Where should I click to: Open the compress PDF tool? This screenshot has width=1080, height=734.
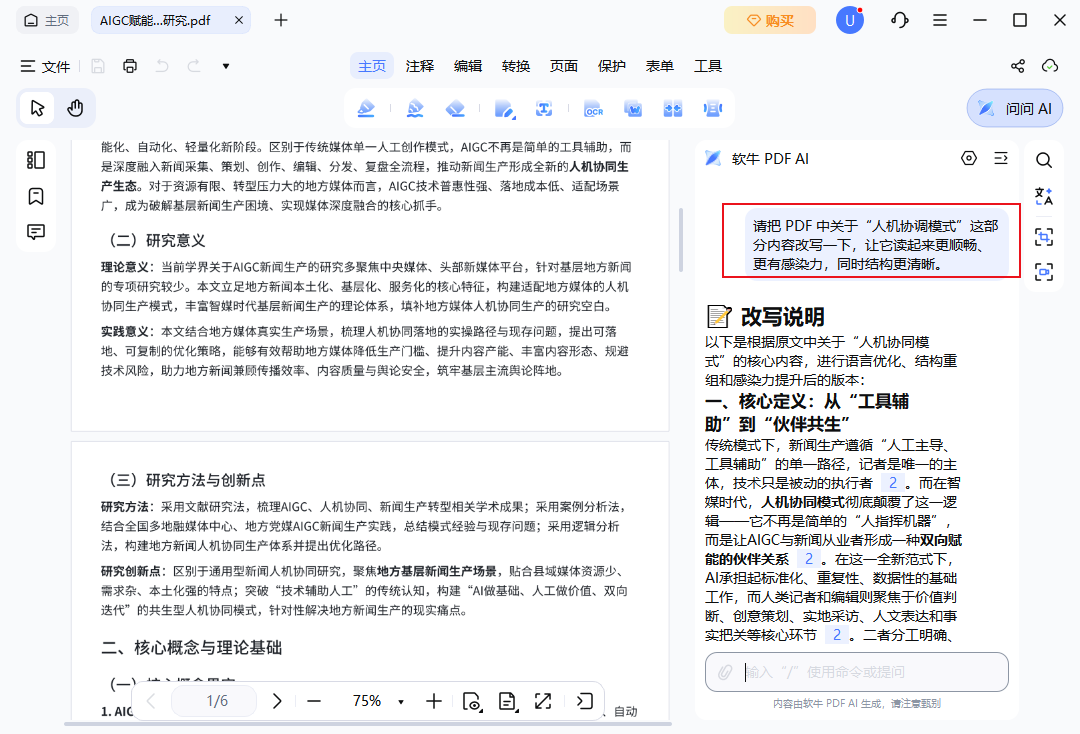click(x=672, y=108)
